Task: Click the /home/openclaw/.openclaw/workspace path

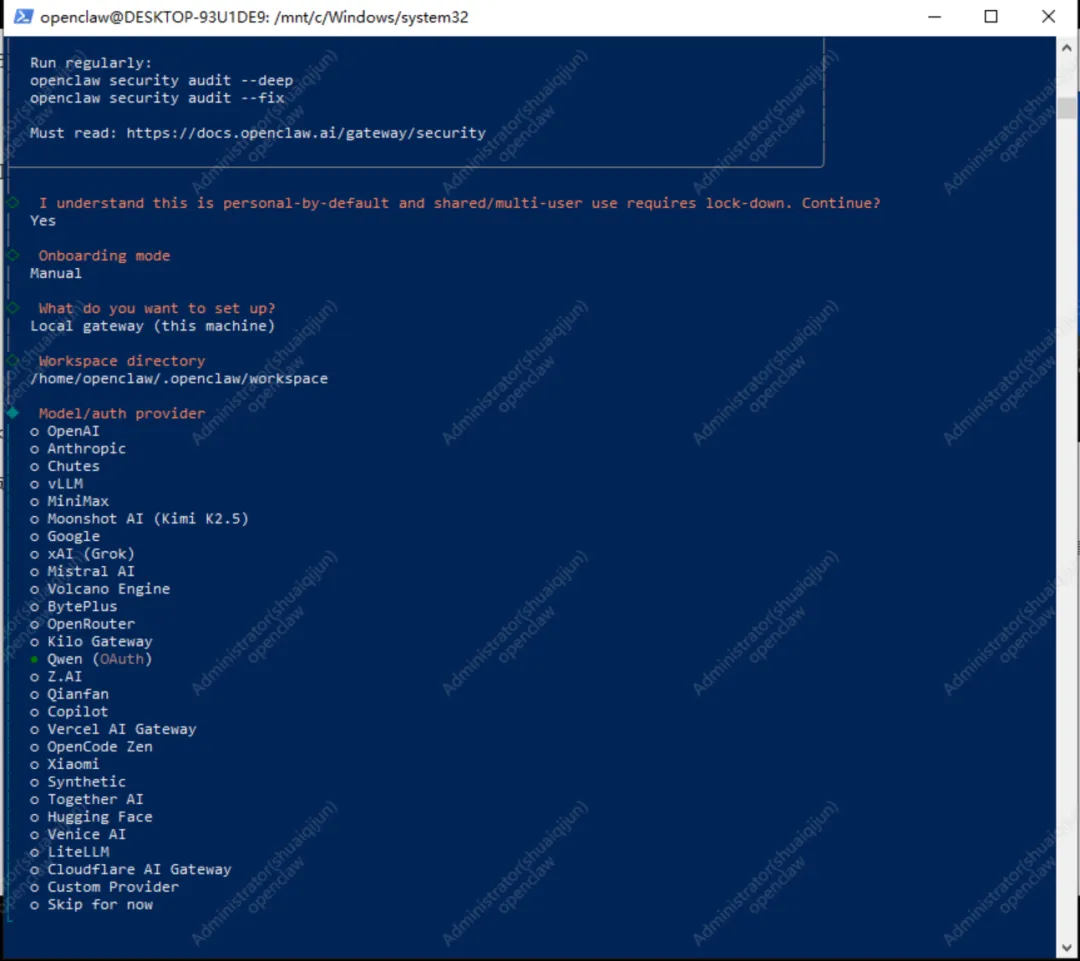Action: tap(179, 379)
